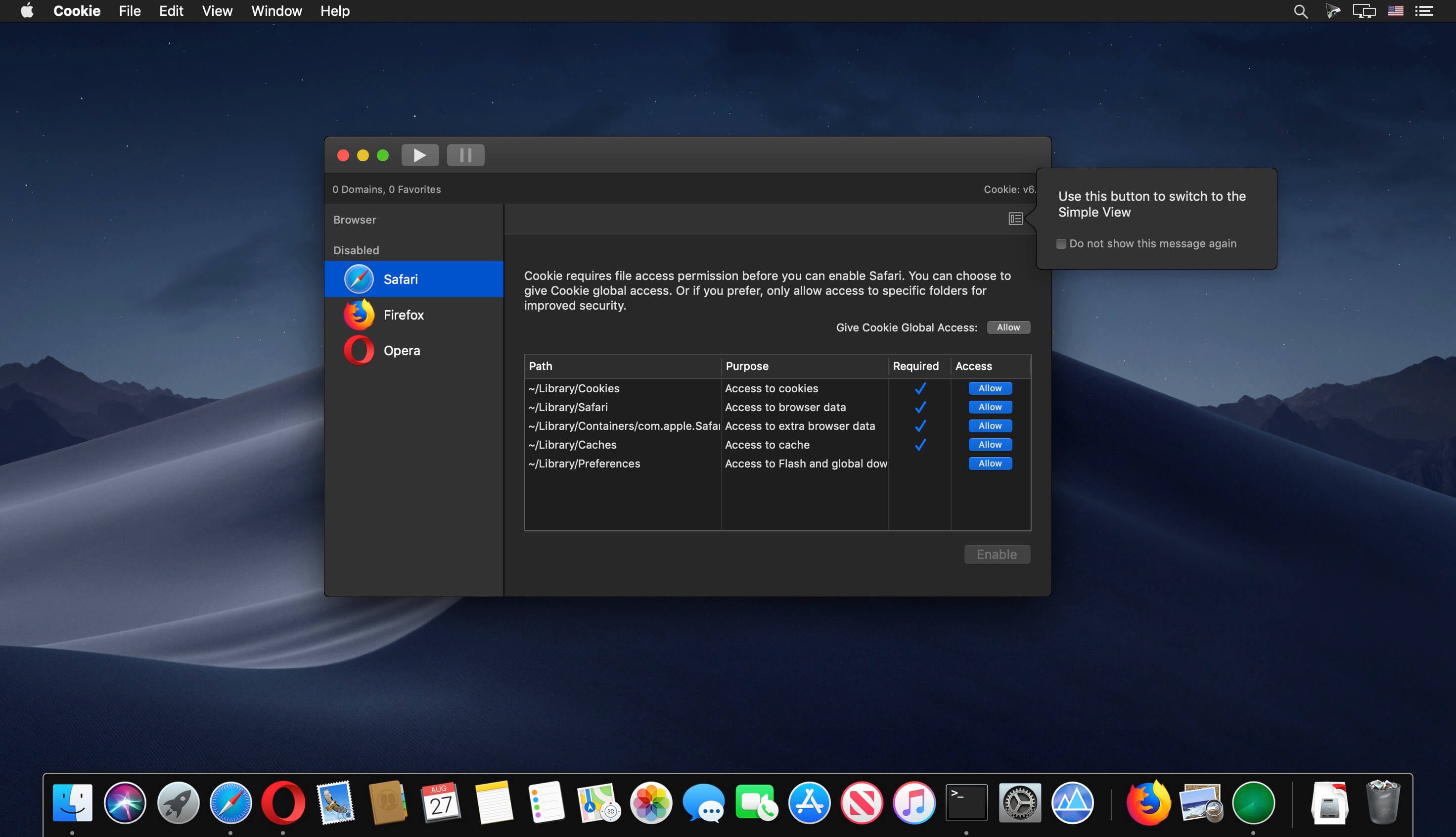Click the pause button in the toolbar
Screen dimensions: 1456x837
465,155
